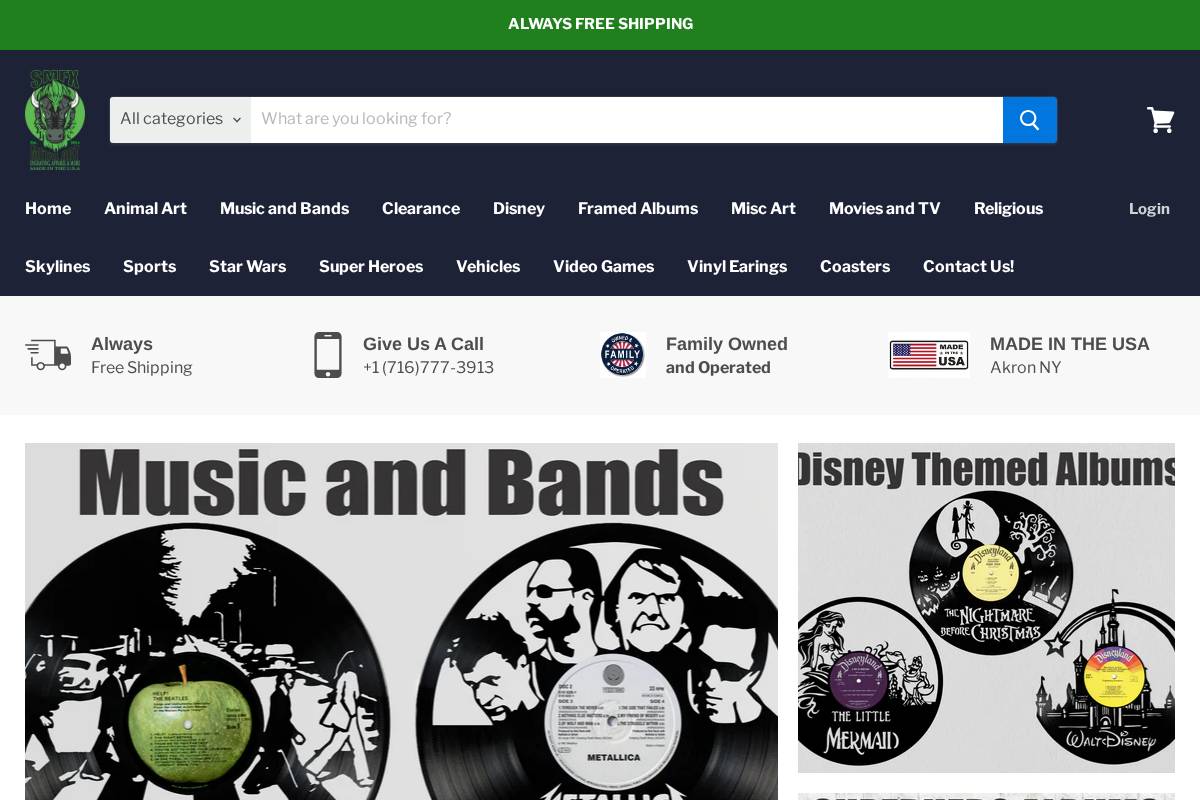Call the +1 (716)777-3913 phone number
This screenshot has width=1200, height=800.
[x=428, y=367]
